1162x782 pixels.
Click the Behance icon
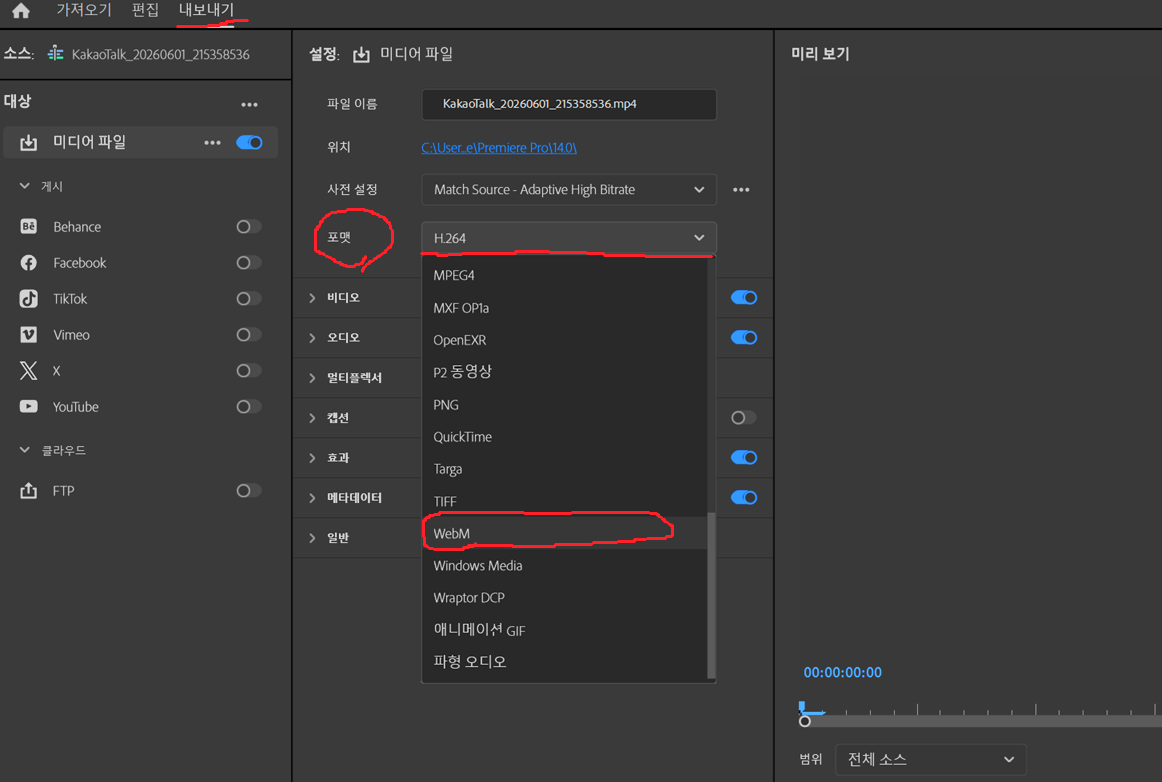point(28,226)
